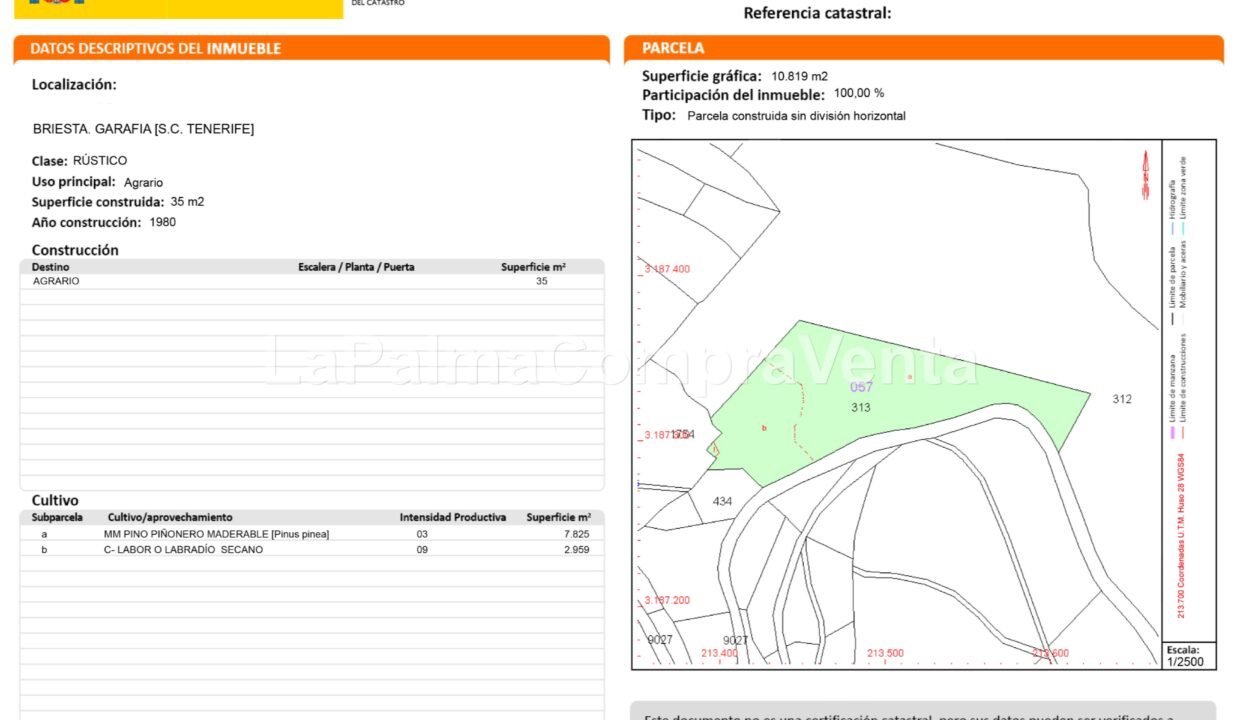The width and height of the screenshot is (1240, 720).
Task: Click the "Intensidad Productiva" column header
Action: pos(453,517)
